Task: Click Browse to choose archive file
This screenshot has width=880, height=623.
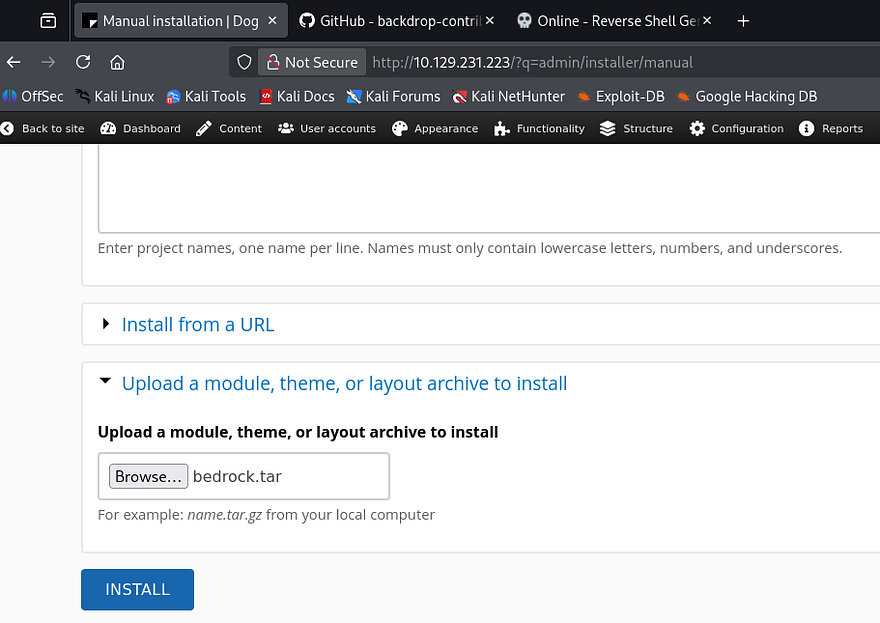Action: tap(148, 476)
